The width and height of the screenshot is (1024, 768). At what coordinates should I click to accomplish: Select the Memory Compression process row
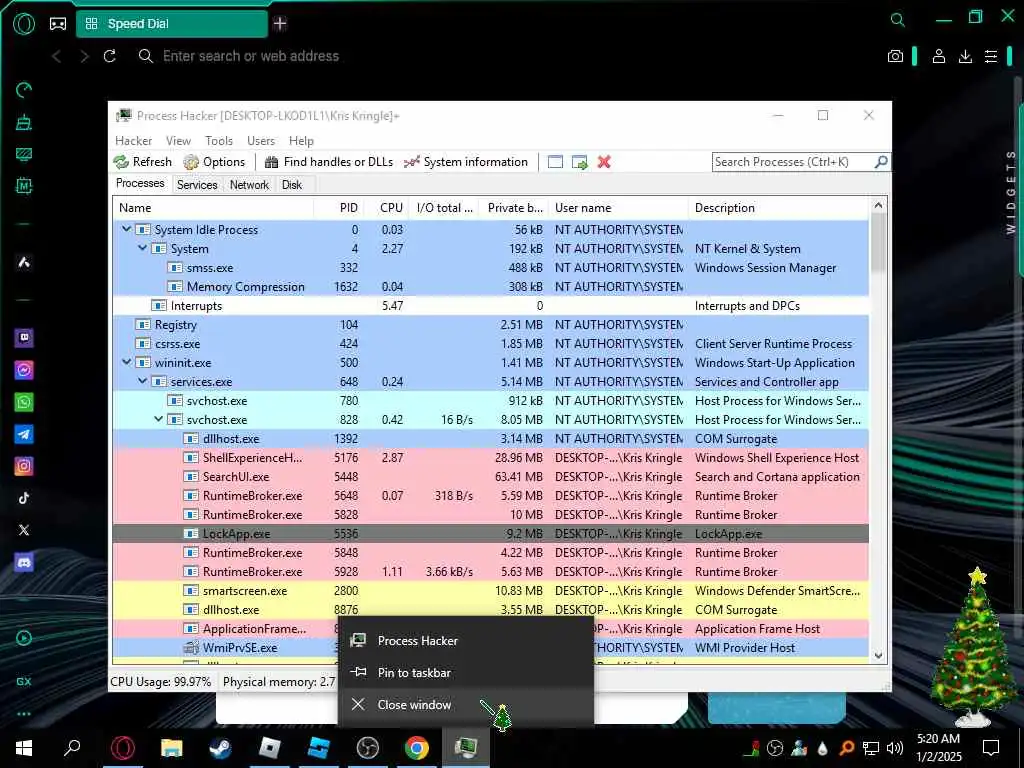pos(490,287)
